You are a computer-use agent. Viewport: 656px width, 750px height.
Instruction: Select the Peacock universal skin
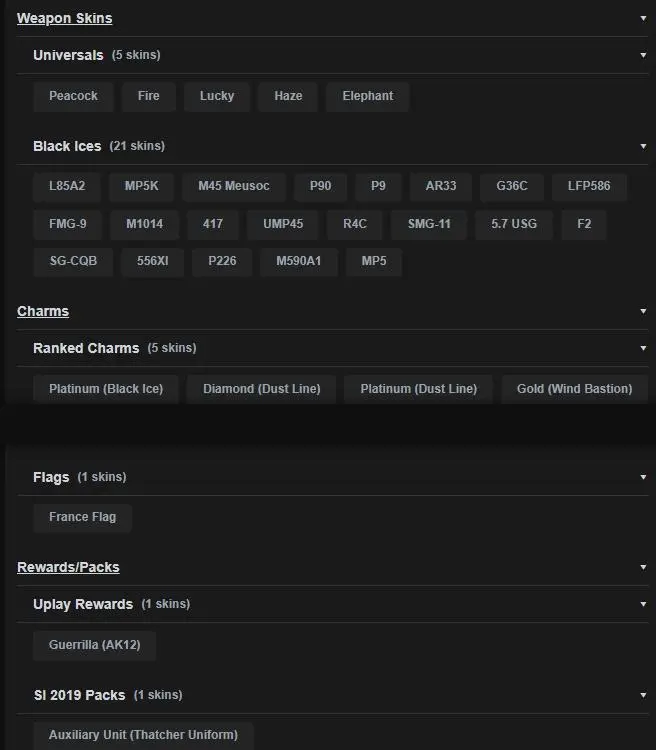[x=73, y=96]
